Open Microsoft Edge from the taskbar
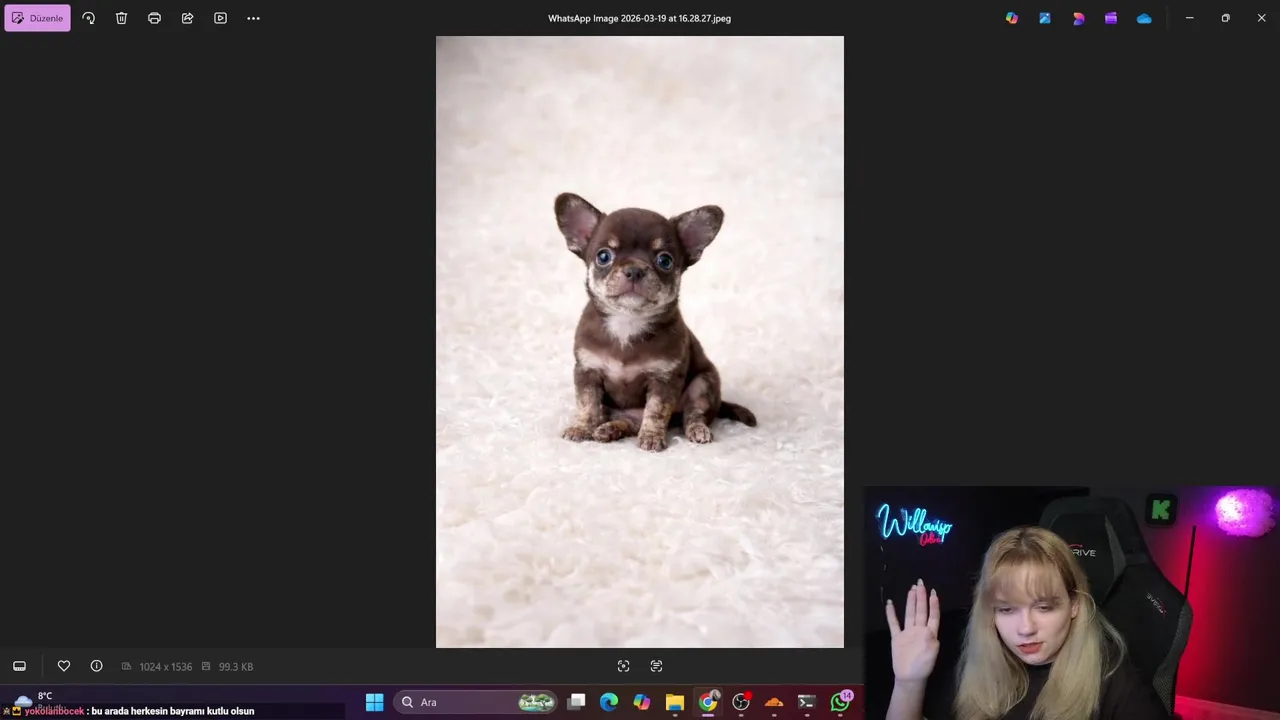Image resolution: width=1280 pixels, height=720 pixels. [x=609, y=702]
